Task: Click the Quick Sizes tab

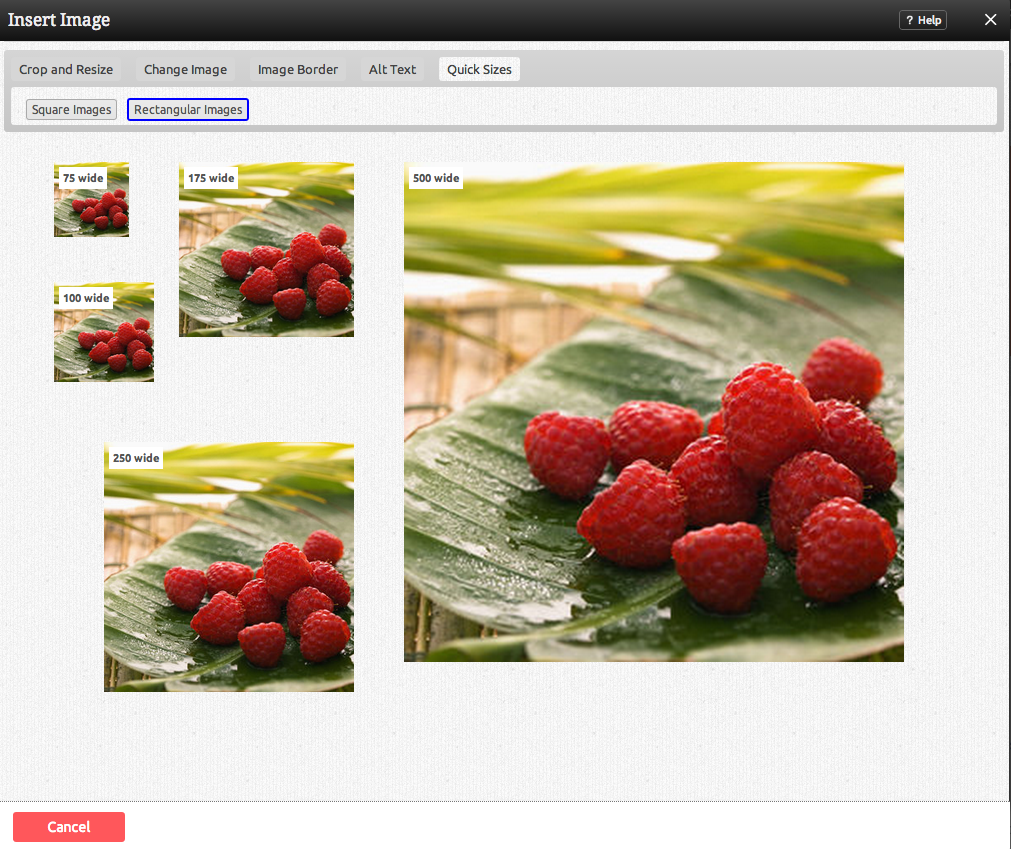Action: (x=479, y=70)
